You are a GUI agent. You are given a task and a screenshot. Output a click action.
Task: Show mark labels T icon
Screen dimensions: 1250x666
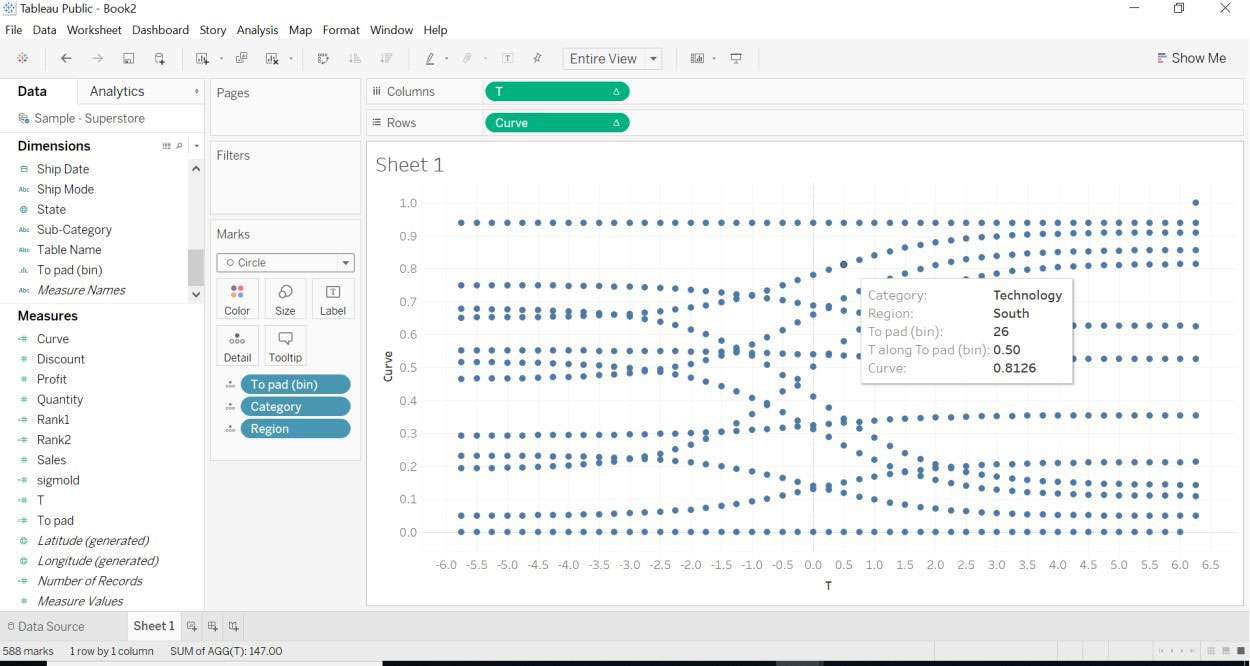(508, 58)
